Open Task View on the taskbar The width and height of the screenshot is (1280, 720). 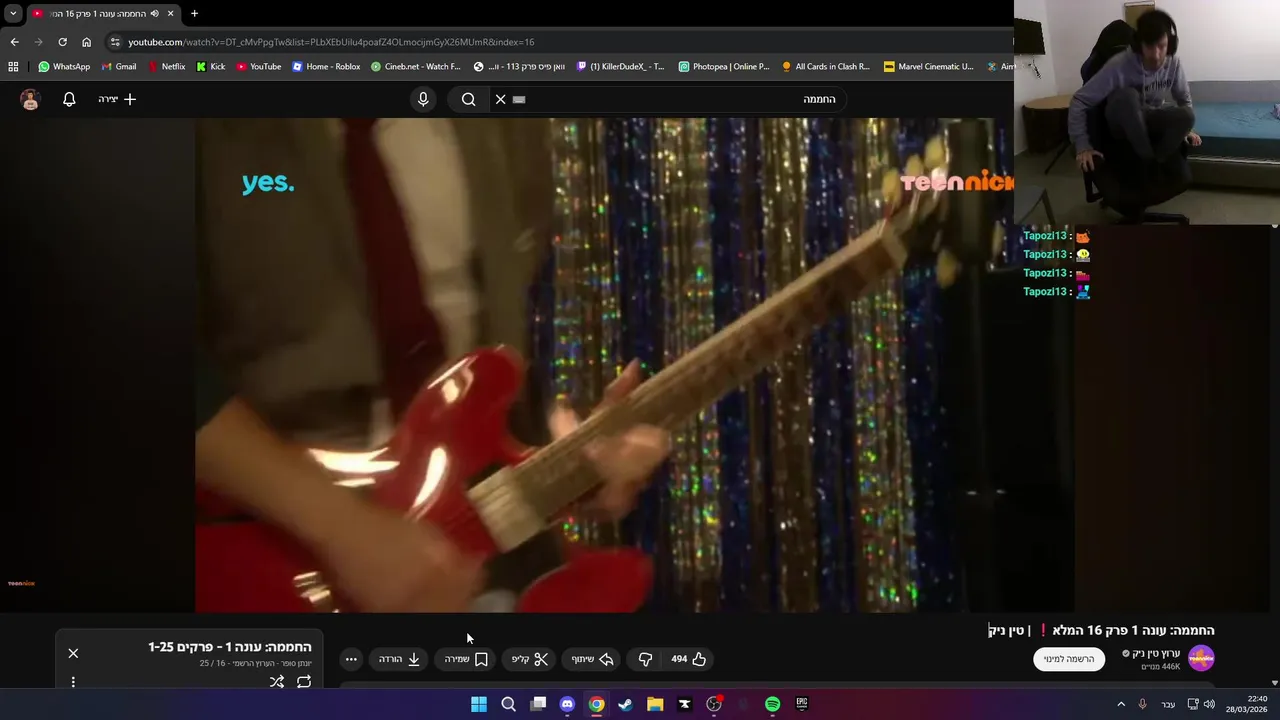[538, 704]
